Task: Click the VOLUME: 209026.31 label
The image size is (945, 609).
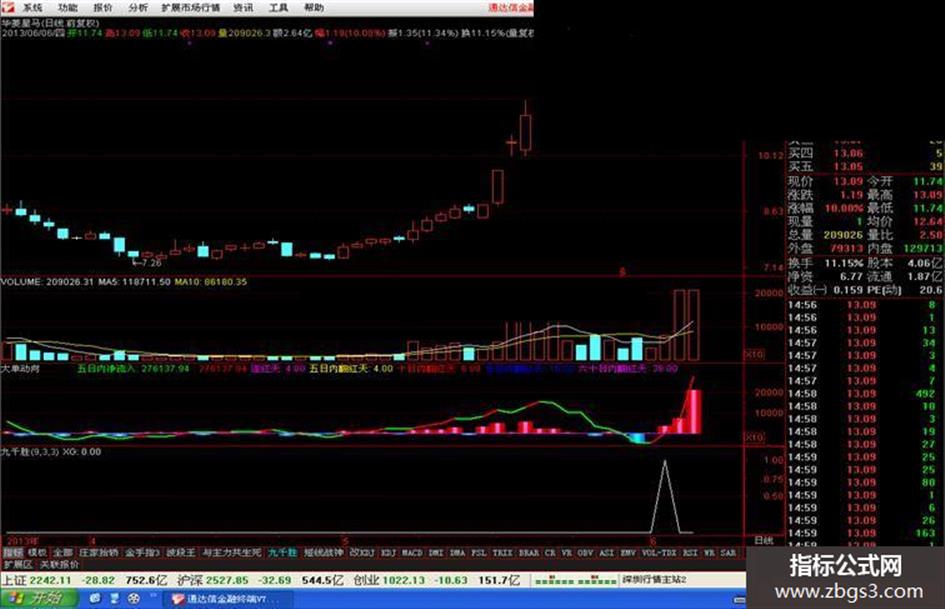Action: click(47, 282)
